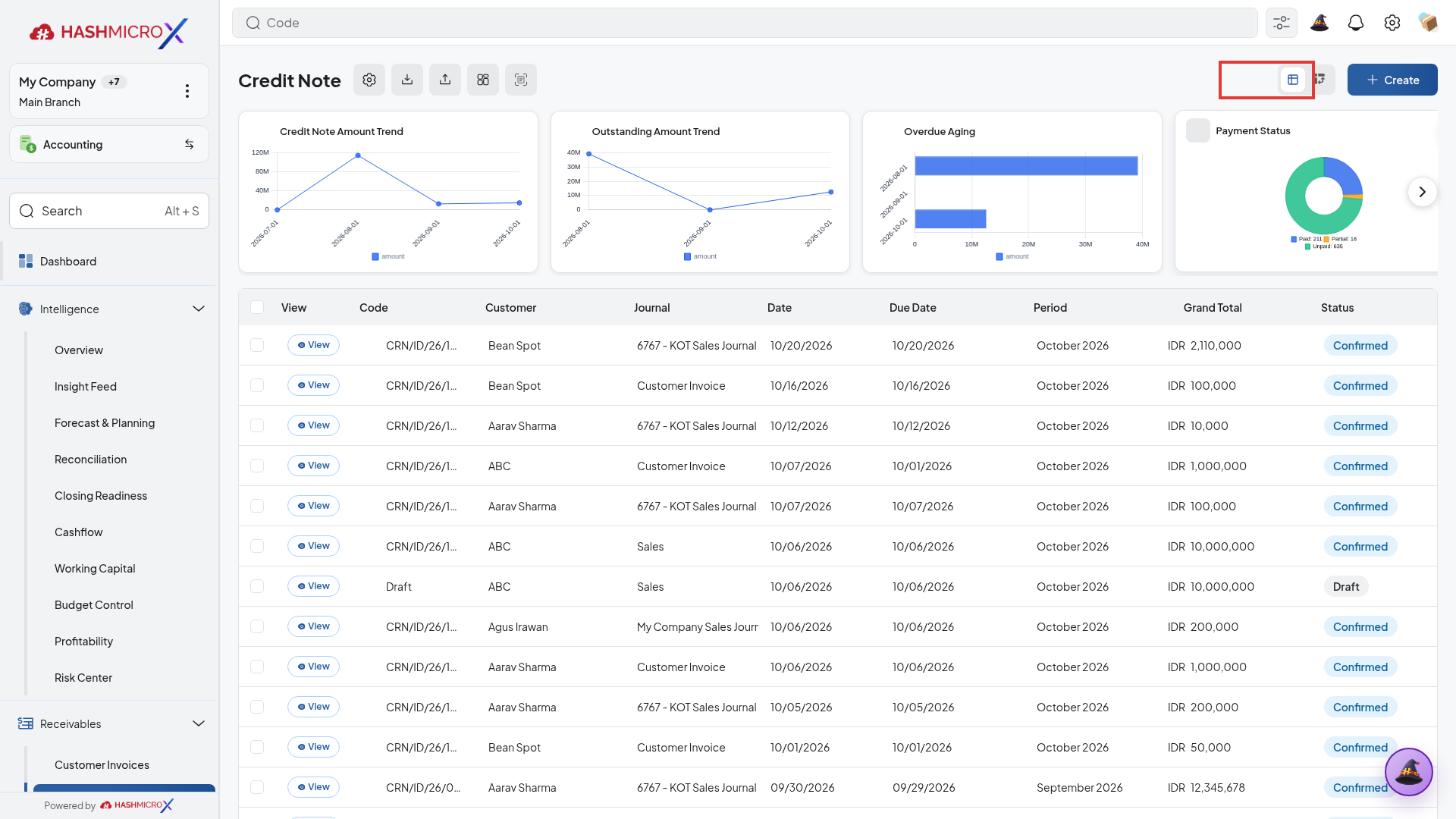Sort by Grand Total column header
Image resolution: width=1456 pixels, height=819 pixels.
(x=1213, y=307)
